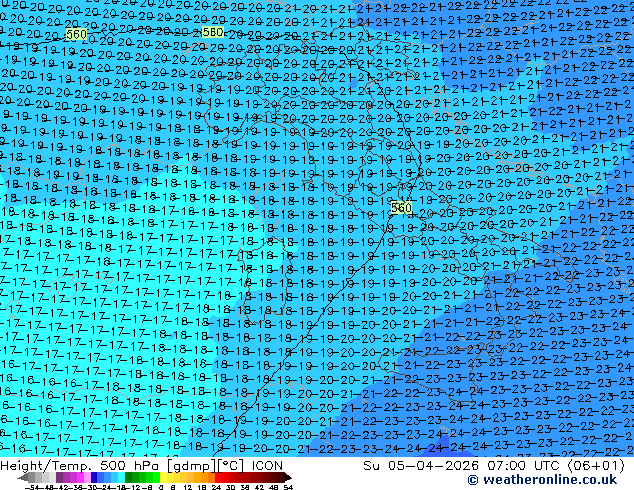Click the 'Height/Temp. 500 hPa' title text

79,466
